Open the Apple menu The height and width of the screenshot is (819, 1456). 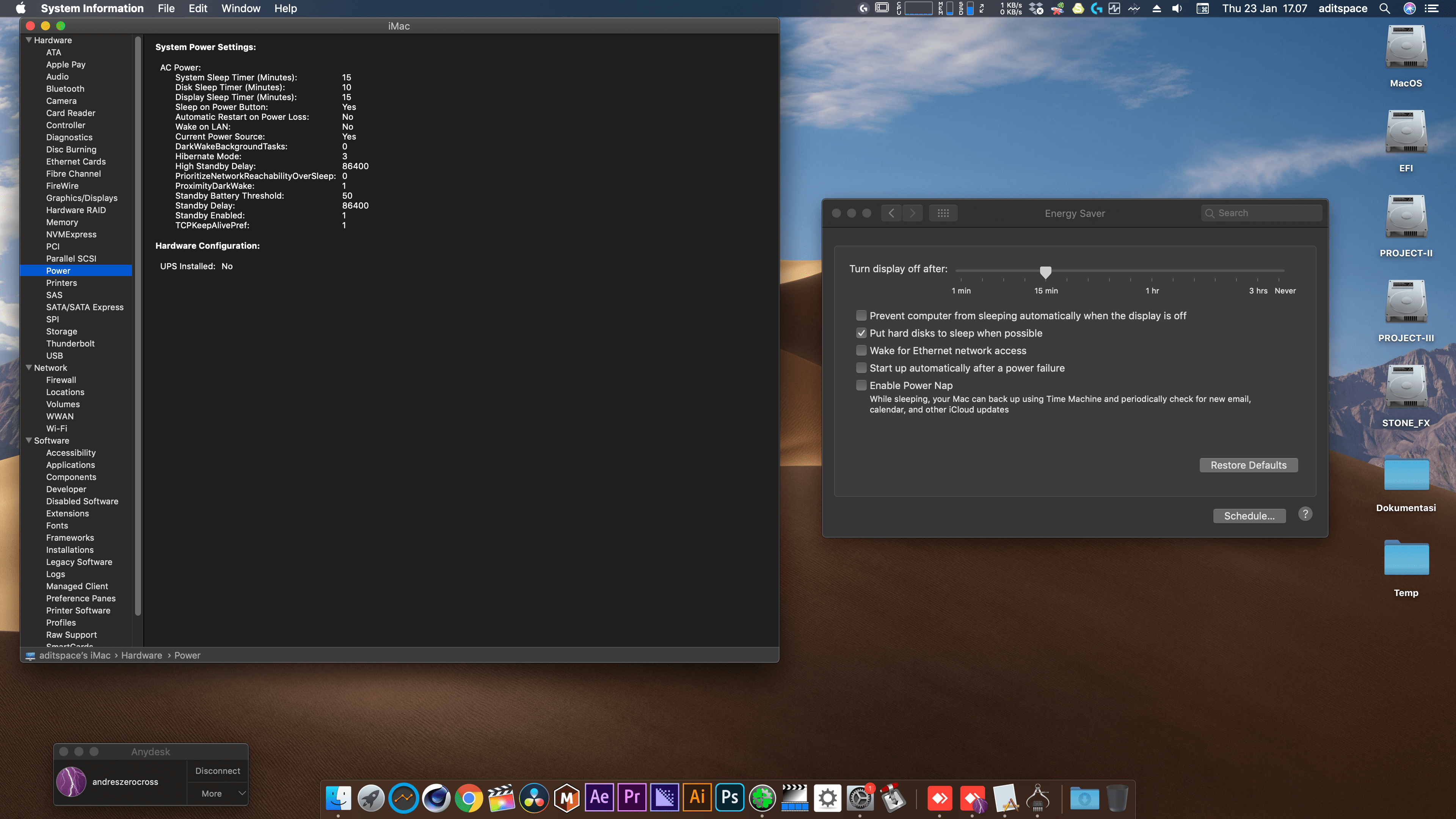pos(20,8)
